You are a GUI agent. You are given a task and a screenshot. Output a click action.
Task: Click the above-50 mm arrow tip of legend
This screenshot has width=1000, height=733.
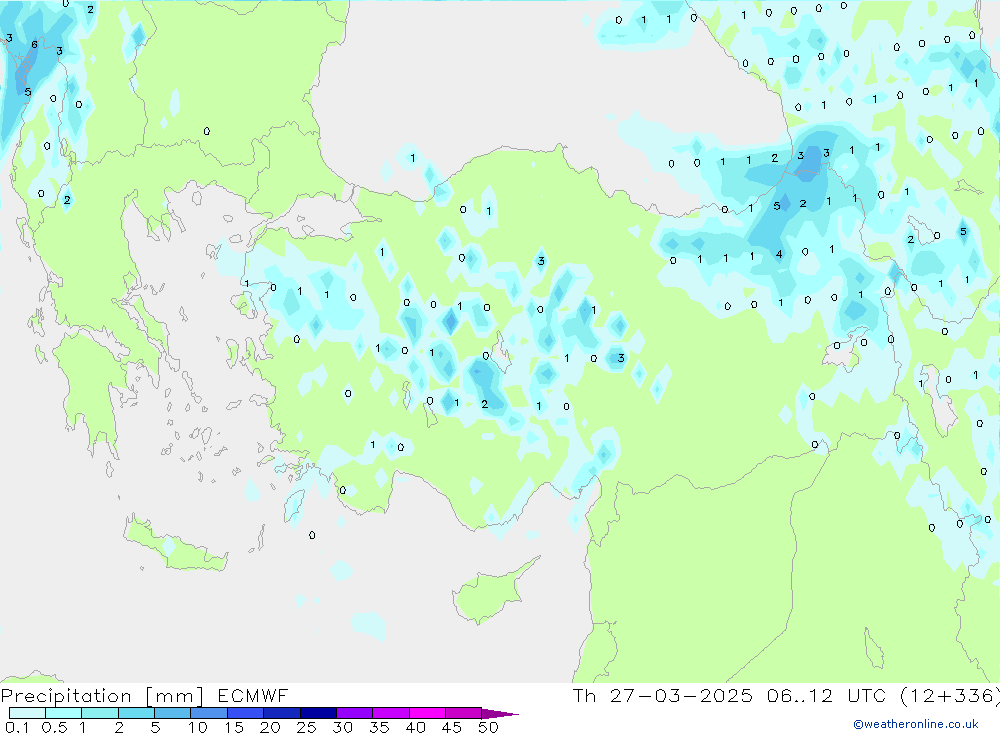tap(501, 714)
